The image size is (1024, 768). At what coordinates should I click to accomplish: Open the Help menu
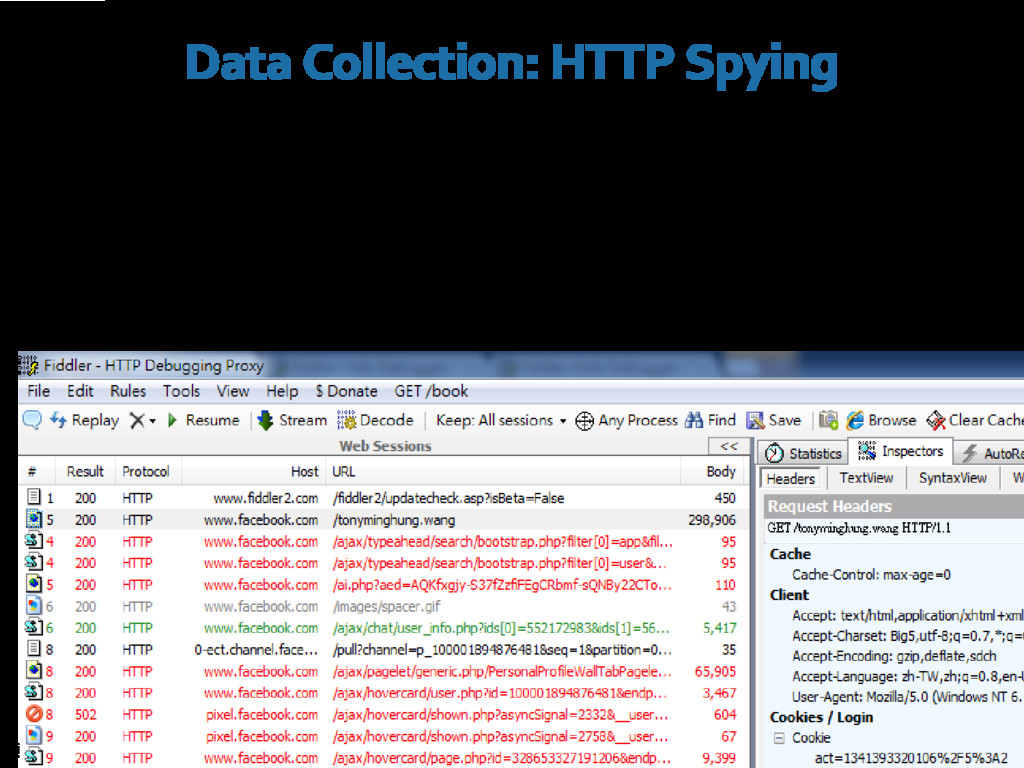coord(282,391)
